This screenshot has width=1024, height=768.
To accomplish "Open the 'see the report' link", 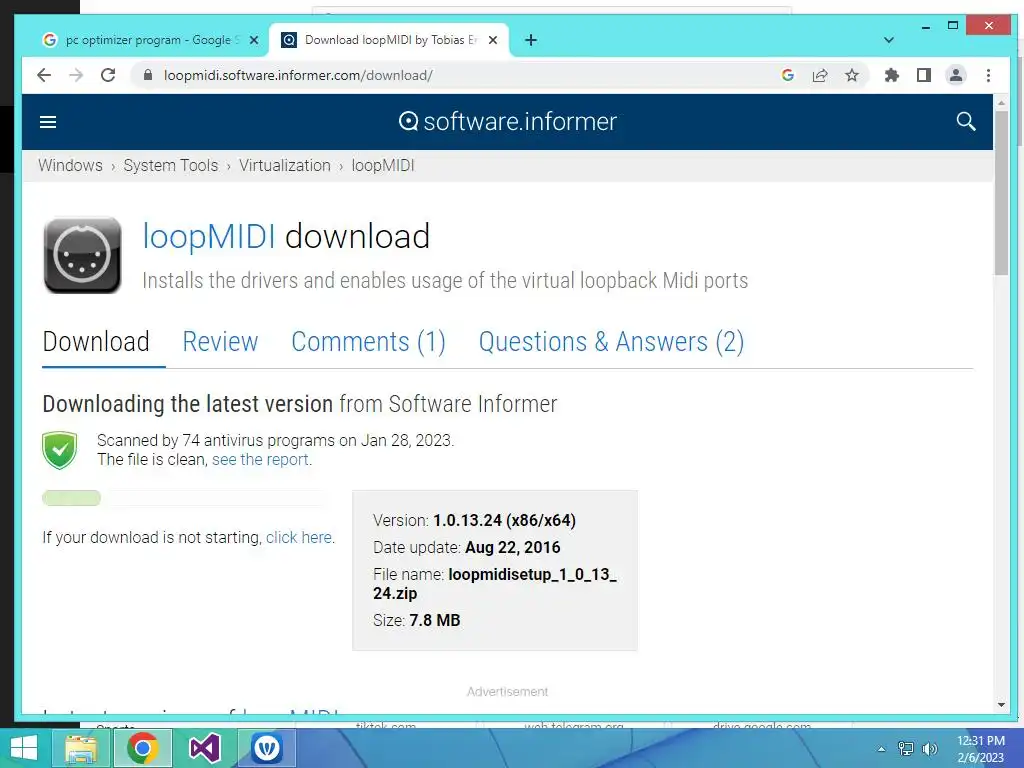I will [260, 460].
